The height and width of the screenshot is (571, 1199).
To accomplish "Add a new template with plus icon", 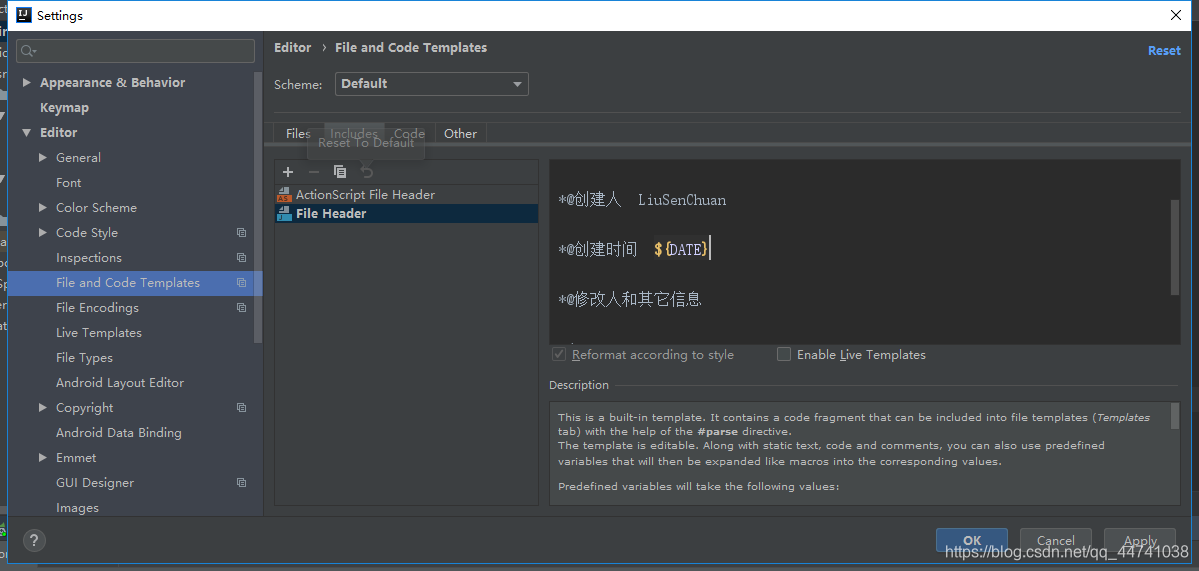I will [x=288, y=172].
